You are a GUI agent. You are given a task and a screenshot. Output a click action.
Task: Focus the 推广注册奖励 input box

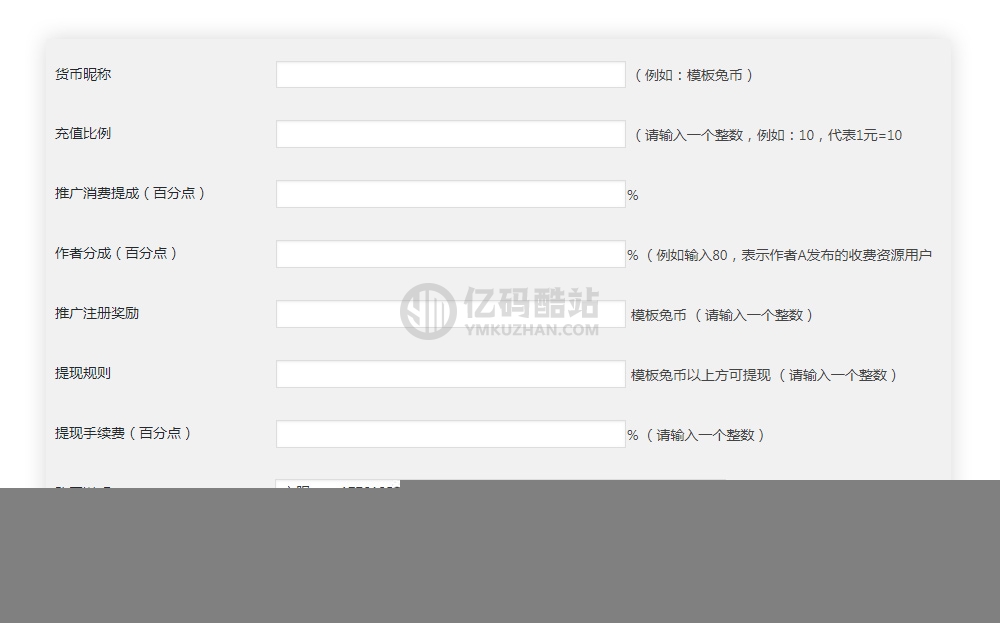(x=450, y=314)
